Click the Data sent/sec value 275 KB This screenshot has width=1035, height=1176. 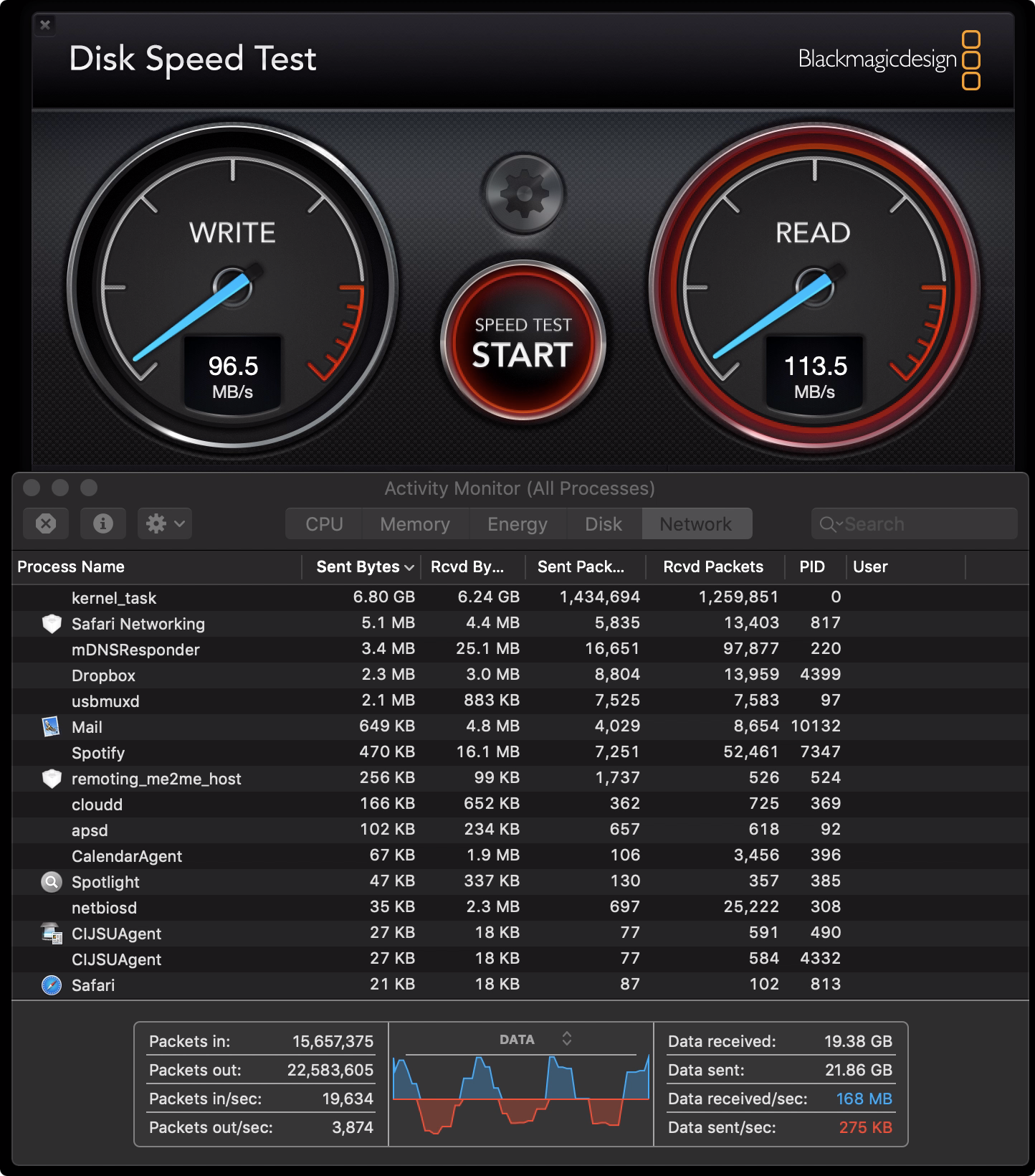point(865,1127)
